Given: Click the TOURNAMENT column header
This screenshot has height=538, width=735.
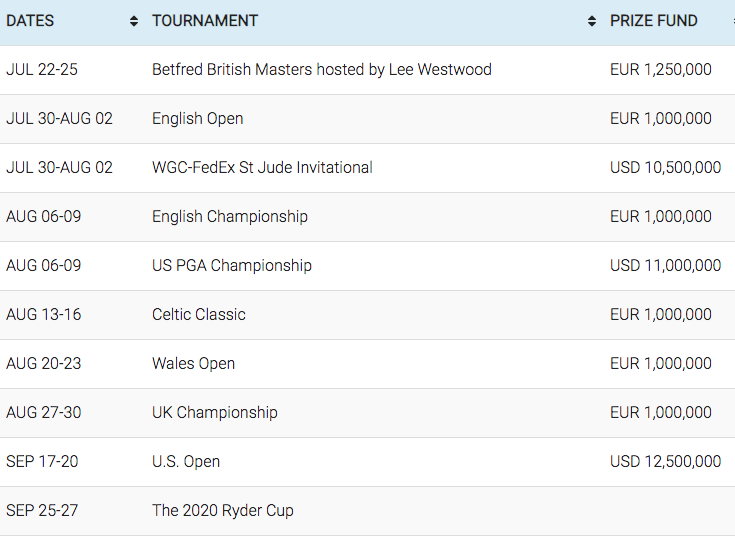Looking at the screenshot, I should pyautogui.click(x=205, y=21).
